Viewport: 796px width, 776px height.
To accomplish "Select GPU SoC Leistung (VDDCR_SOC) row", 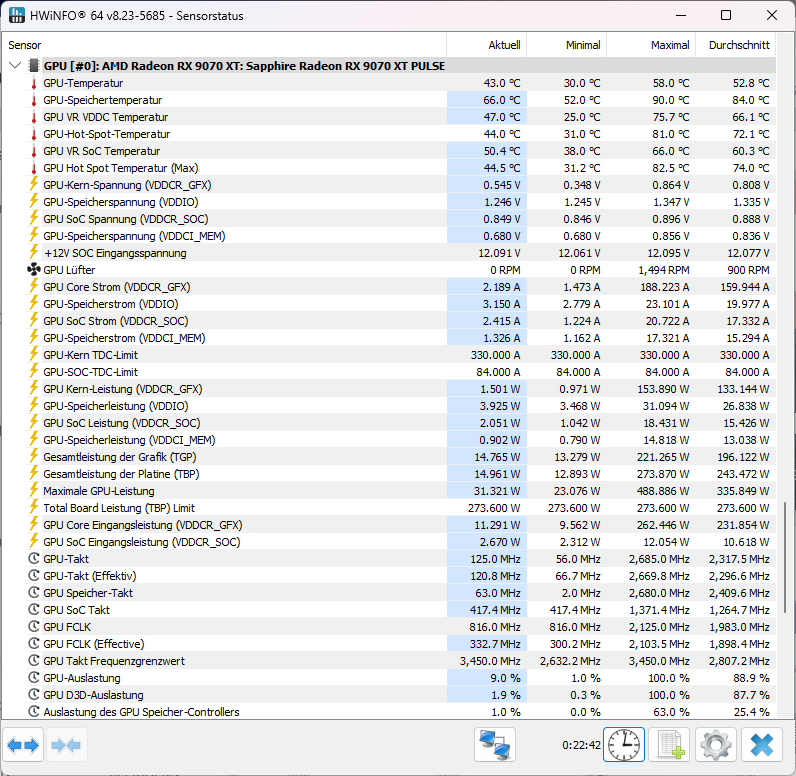I will click(401, 423).
